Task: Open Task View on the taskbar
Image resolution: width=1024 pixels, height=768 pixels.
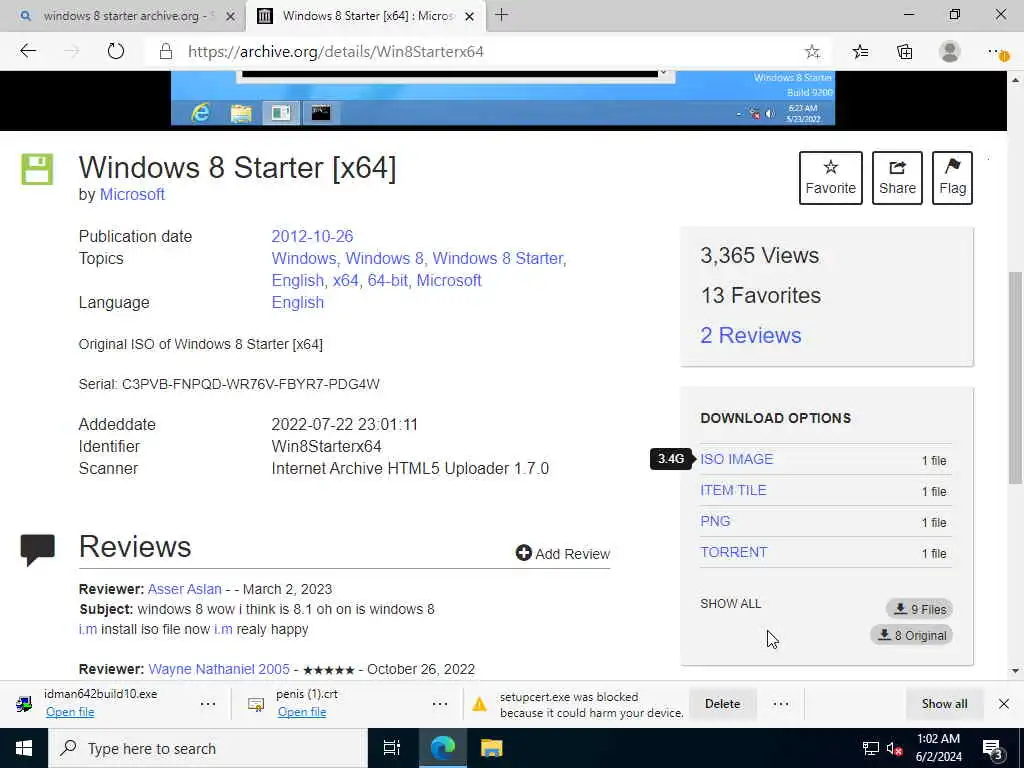Action: (x=391, y=748)
